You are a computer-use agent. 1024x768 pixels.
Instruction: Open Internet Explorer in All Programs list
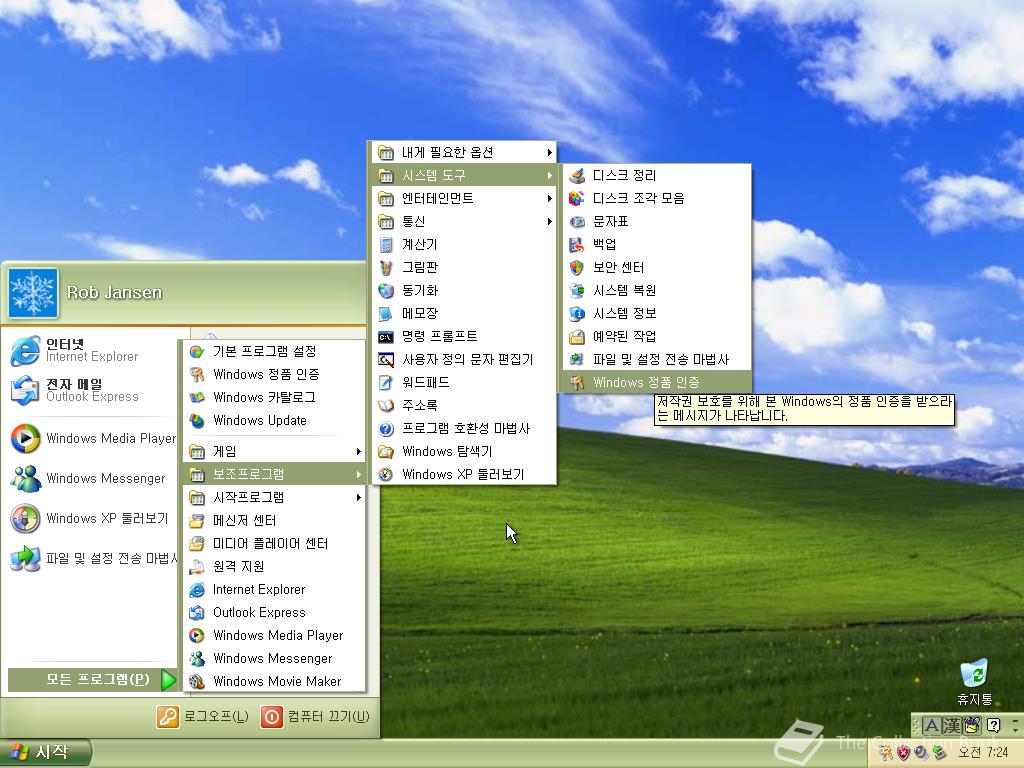coord(274,589)
